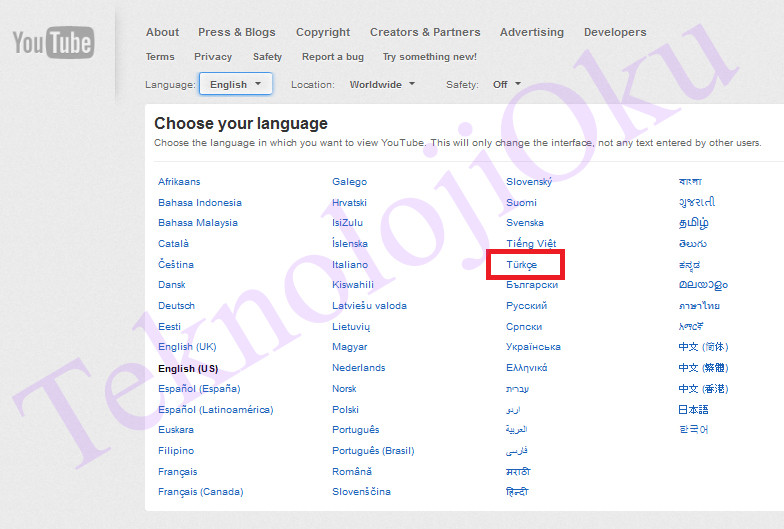Select Galego language
The image size is (784, 529).
click(350, 182)
